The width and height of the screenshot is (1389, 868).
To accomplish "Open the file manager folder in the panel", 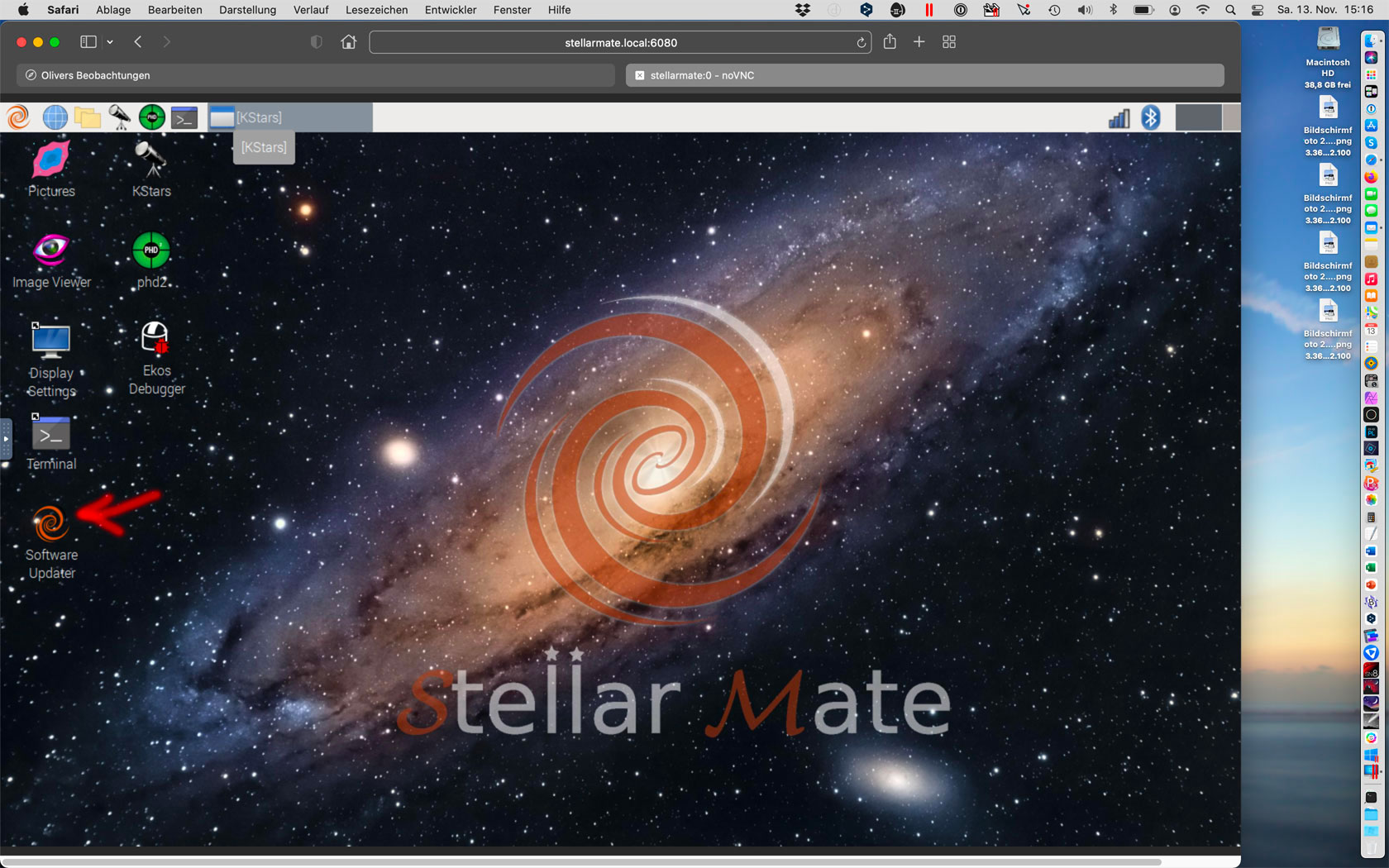I will click(88, 117).
